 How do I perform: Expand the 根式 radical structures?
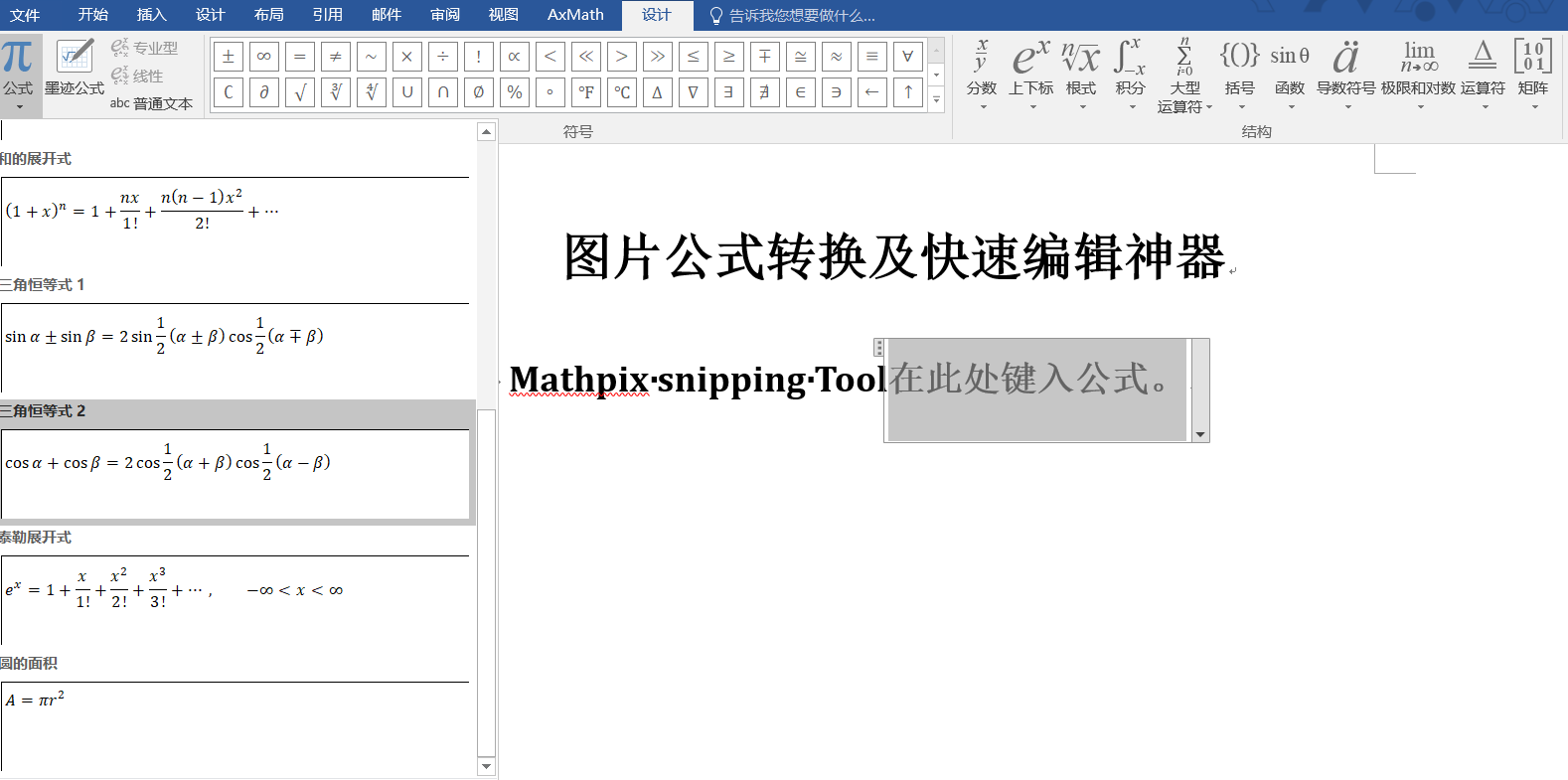[1081, 76]
